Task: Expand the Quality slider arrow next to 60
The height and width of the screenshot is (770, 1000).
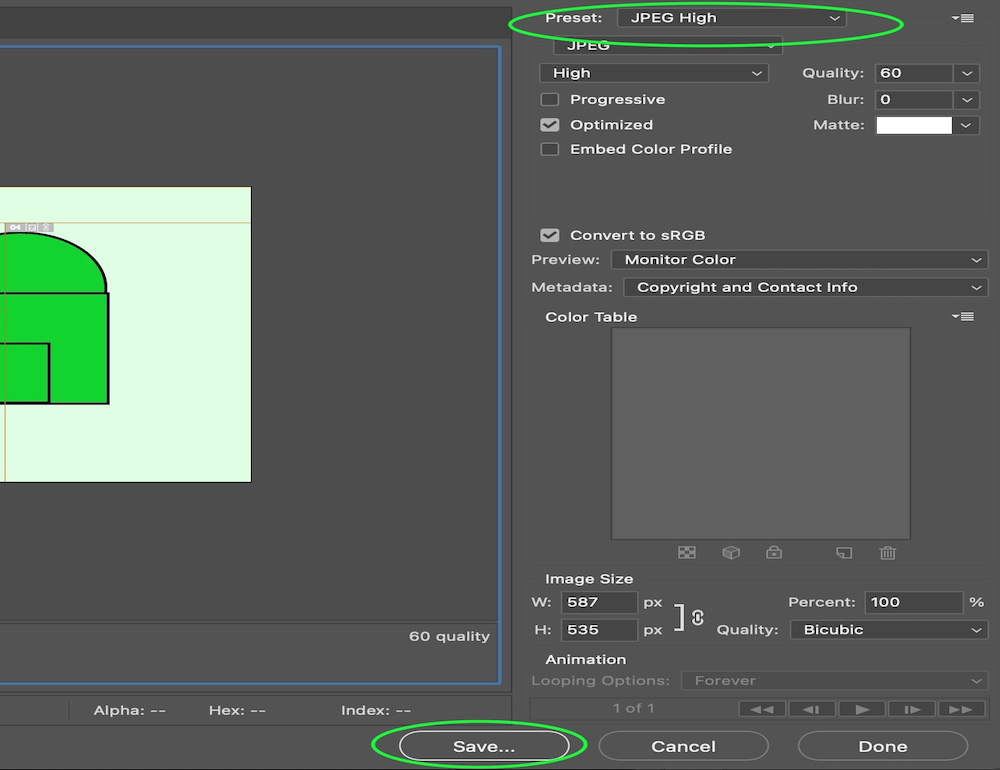Action: click(967, 73)
